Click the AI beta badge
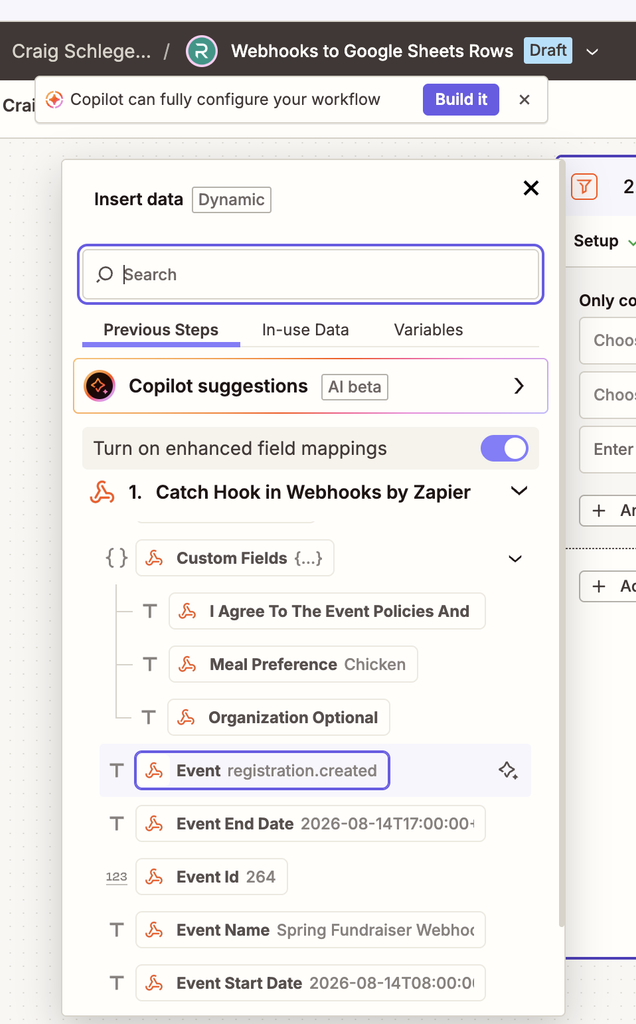Screen dimensions: 636x1024 (x=355, y=387)
